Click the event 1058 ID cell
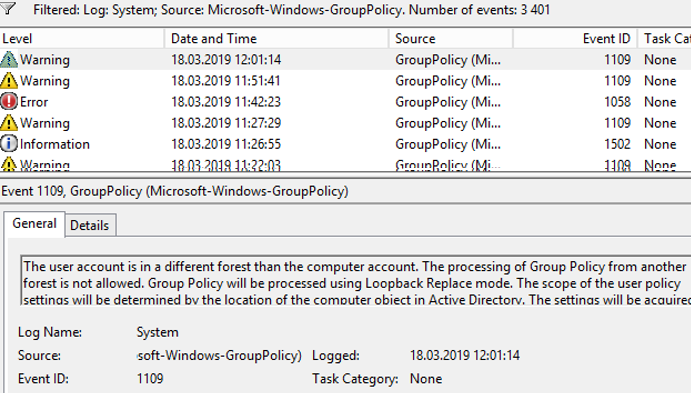This screenshot has width=691, height=393. 617,102
